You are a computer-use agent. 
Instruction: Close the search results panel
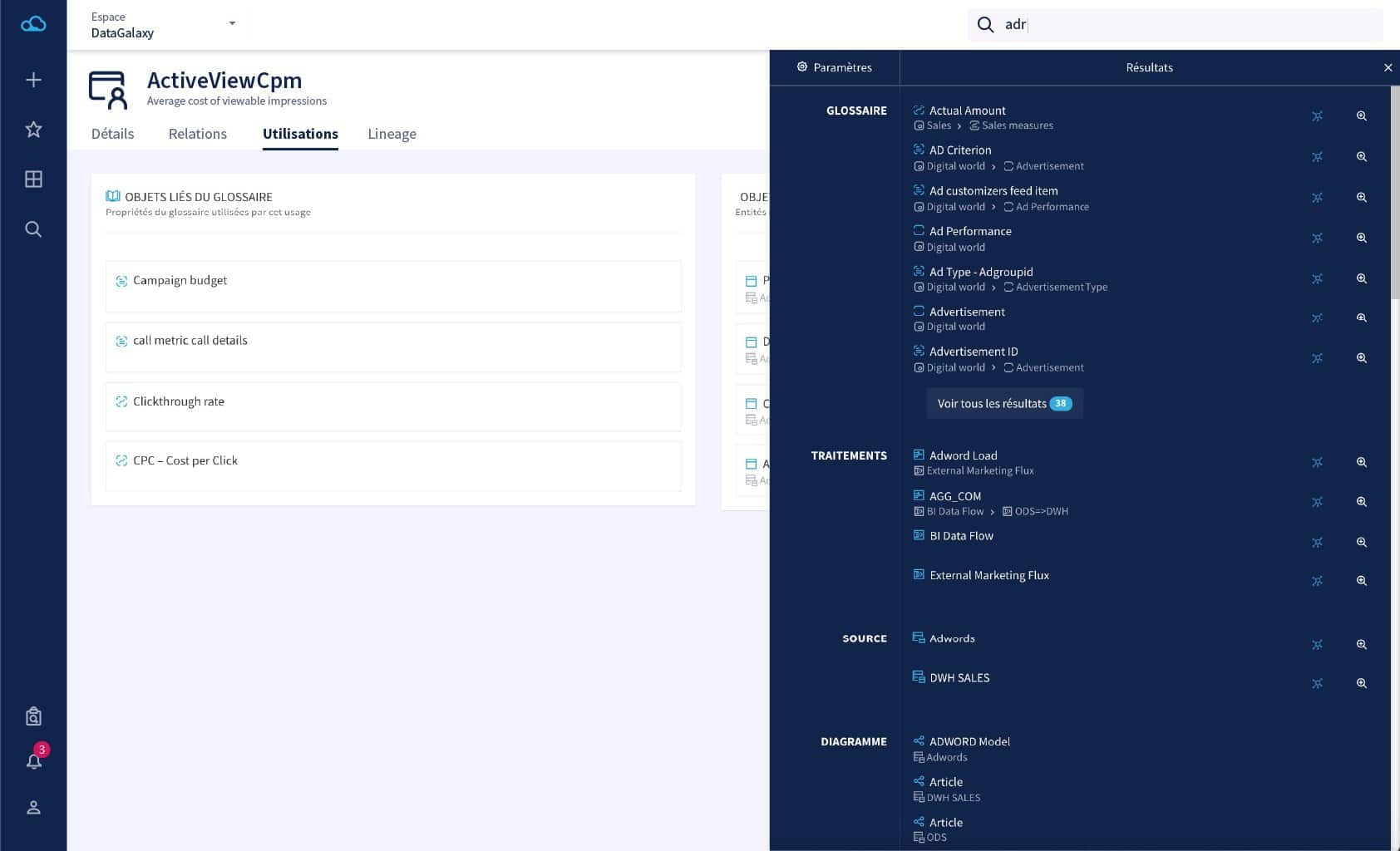pyautogui.click(x=1388, y=67)
